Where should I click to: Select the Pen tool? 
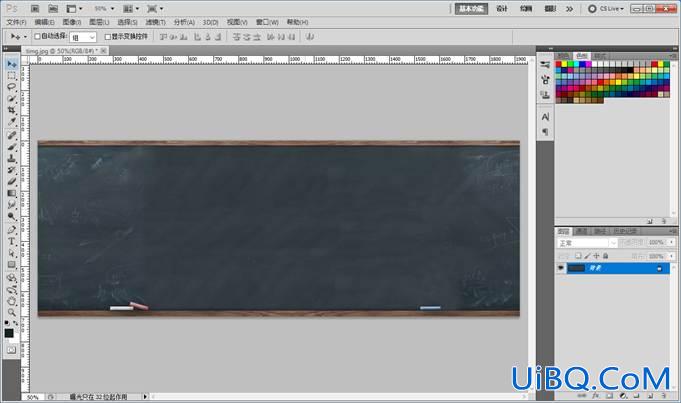(12, 230)
